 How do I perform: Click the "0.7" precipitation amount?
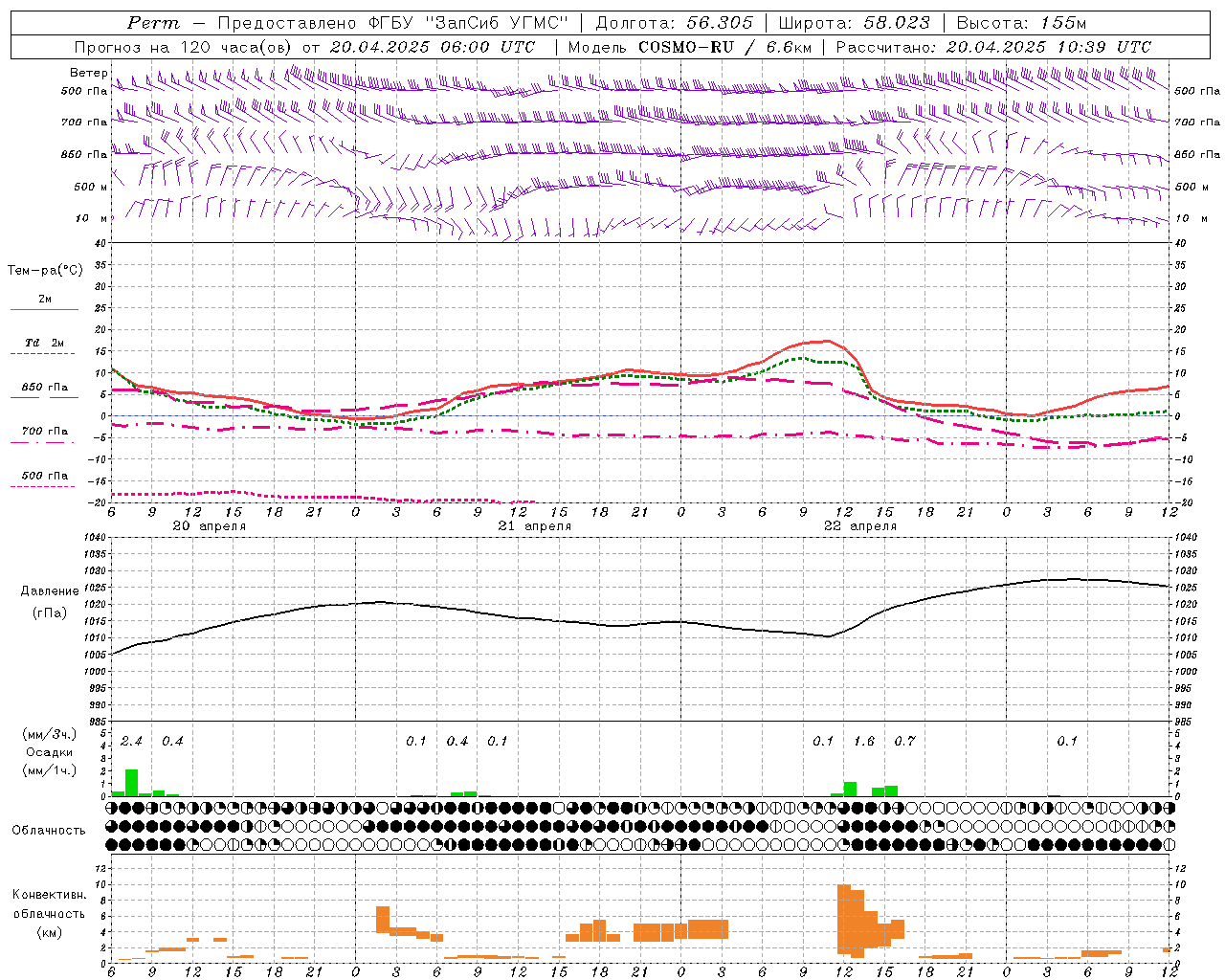point(904,741)
